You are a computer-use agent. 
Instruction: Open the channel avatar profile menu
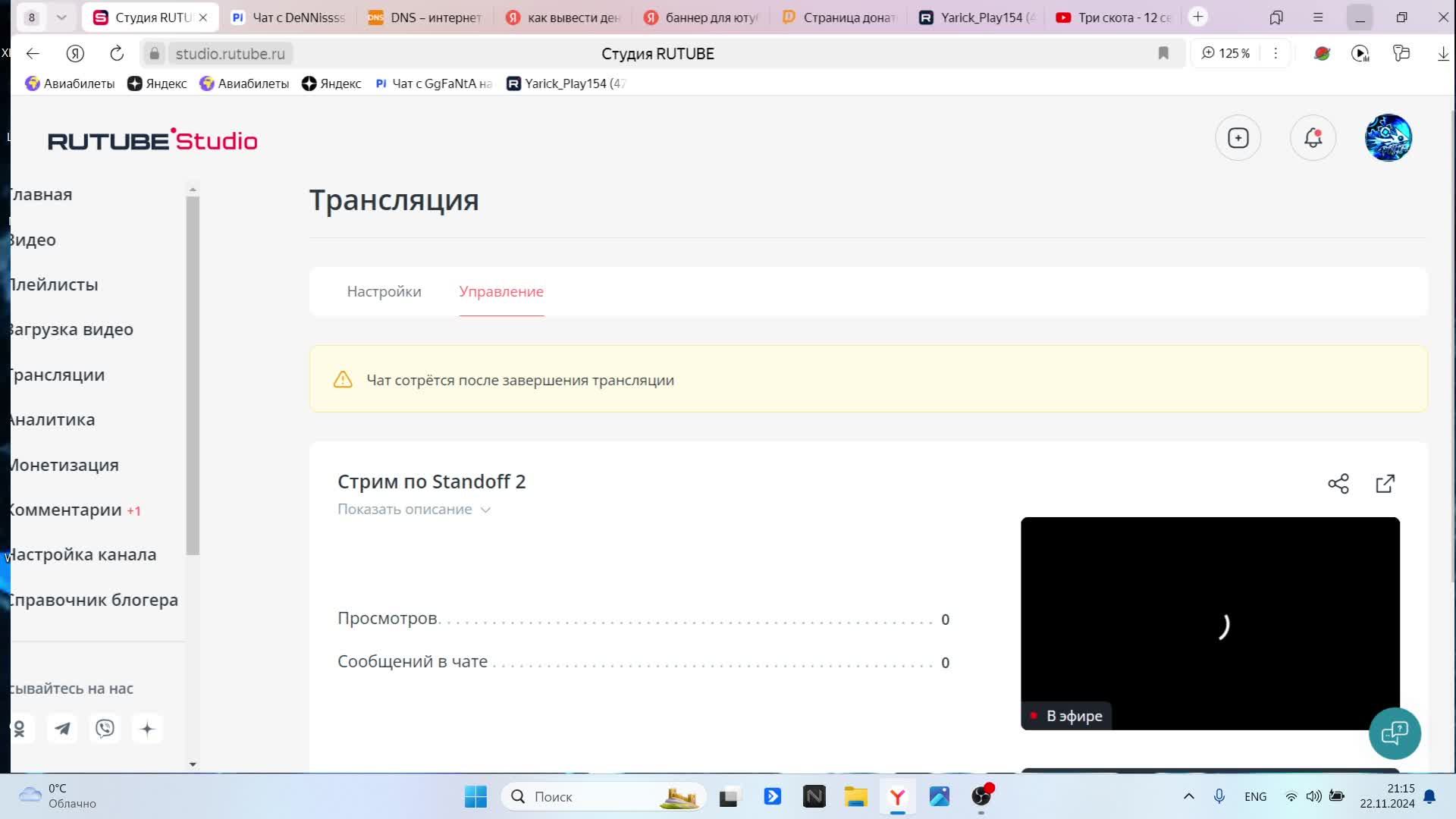pos(1388,138)
